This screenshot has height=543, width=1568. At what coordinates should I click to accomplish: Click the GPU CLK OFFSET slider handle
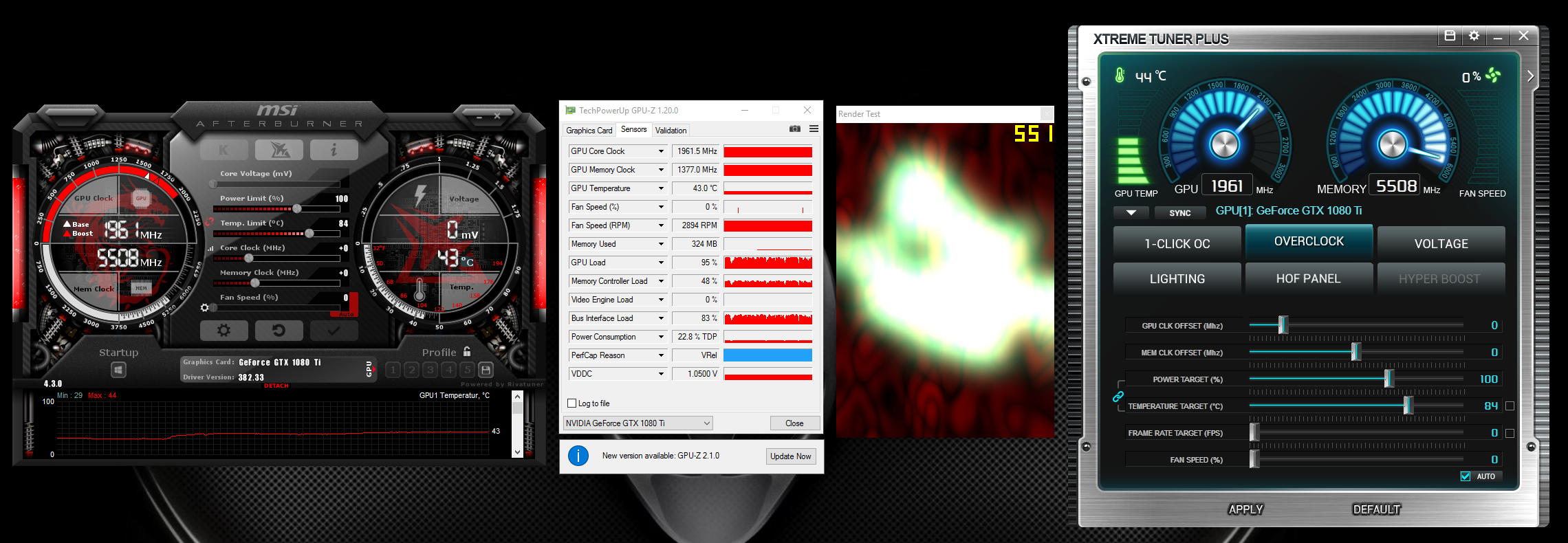[x=1283, y=325]
